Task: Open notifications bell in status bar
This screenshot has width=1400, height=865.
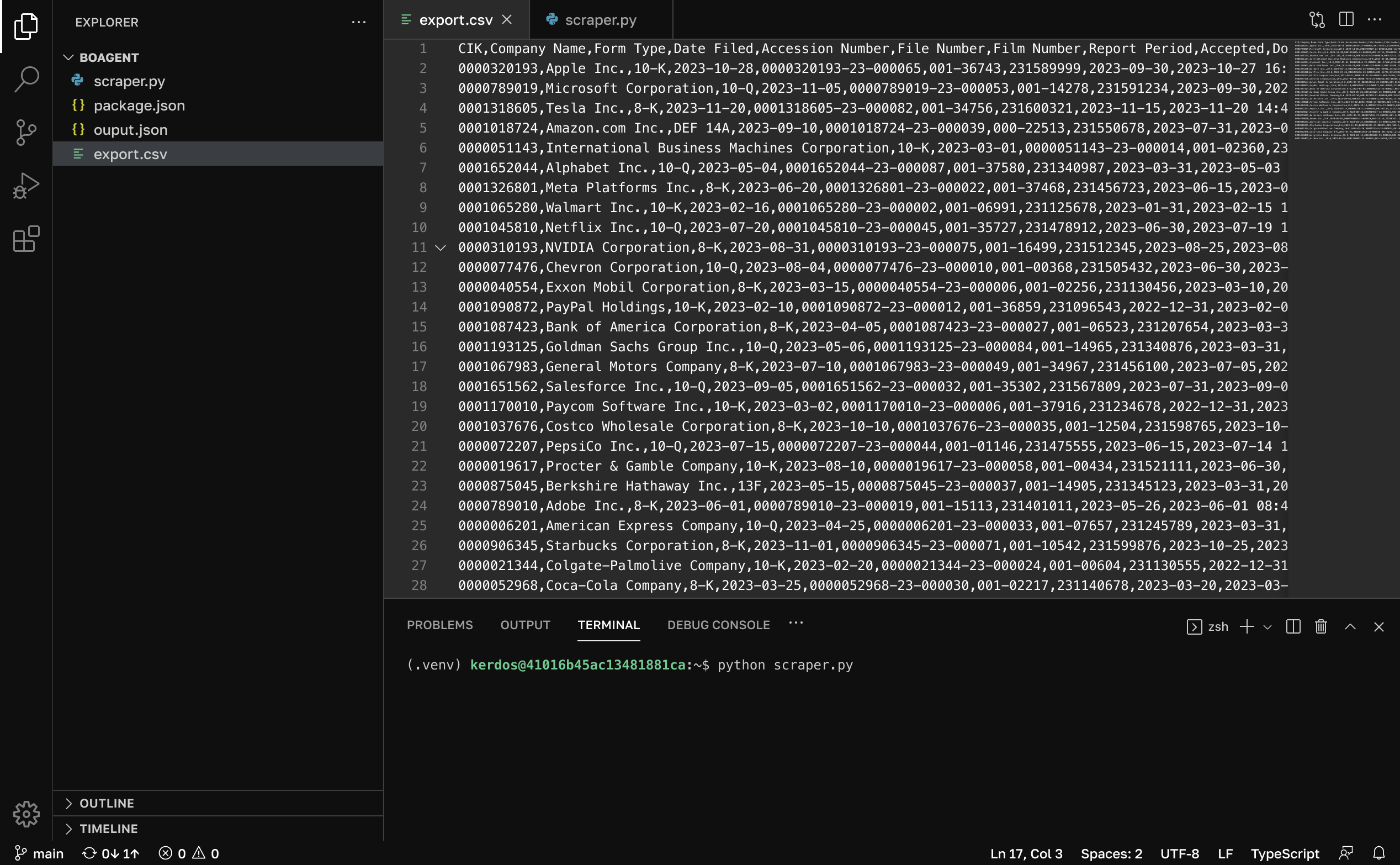Action: pyautogui.click(x=1379, y=853)
